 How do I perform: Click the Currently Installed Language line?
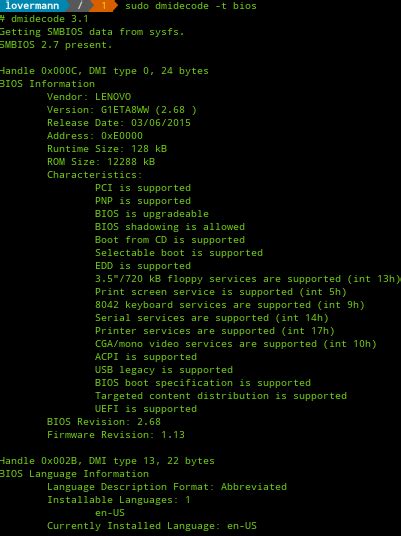(152, 525)
